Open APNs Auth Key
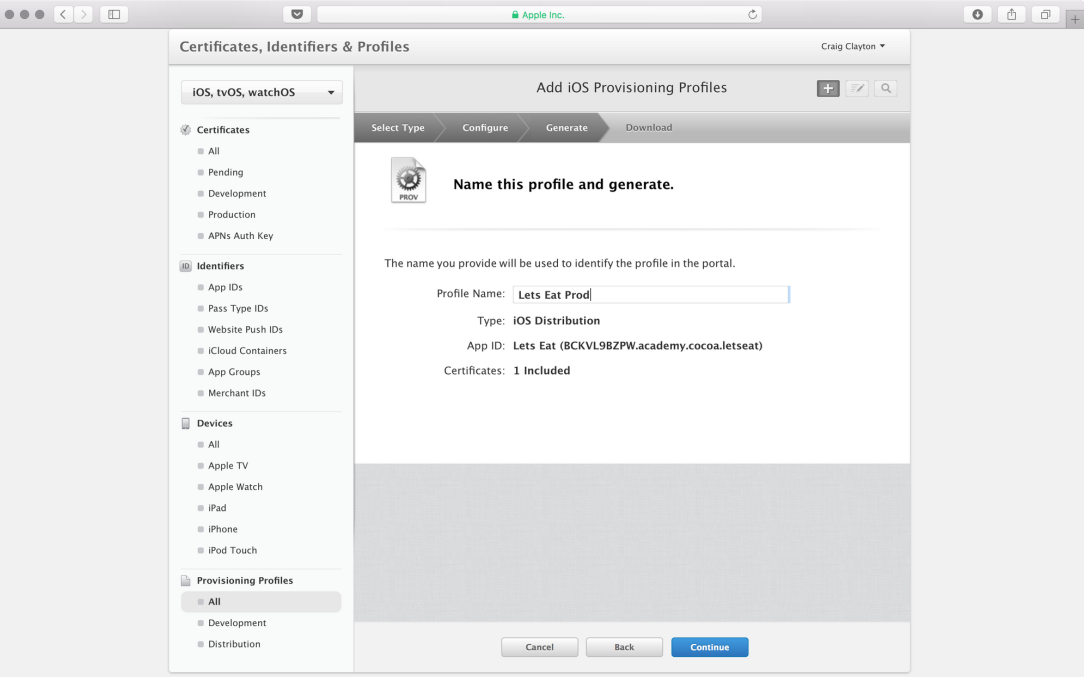1084x677 pixels. point(241,236)
